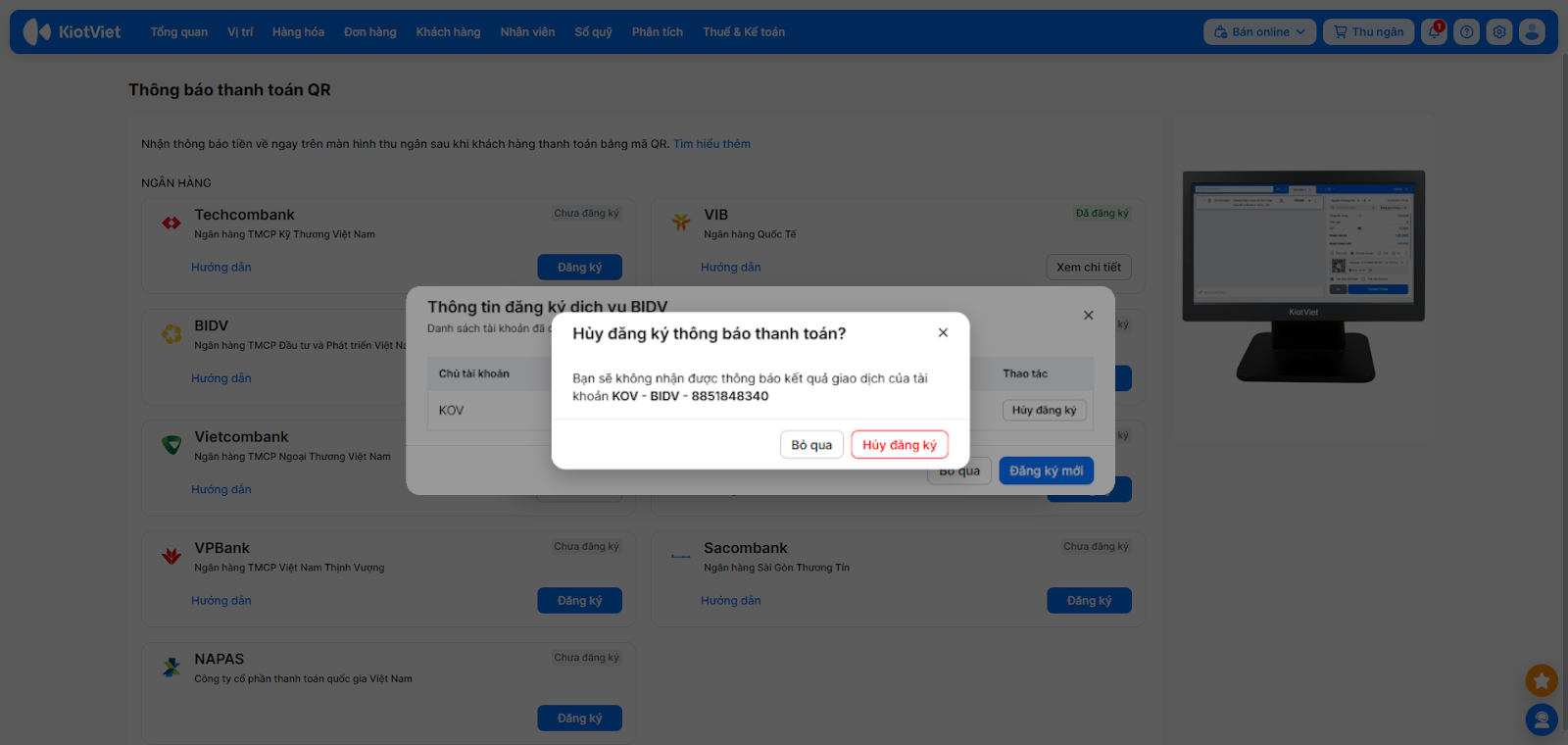The image size is (1568, 745).
Task: Open the Sổ quỹ menu
Action: [593, 31]
